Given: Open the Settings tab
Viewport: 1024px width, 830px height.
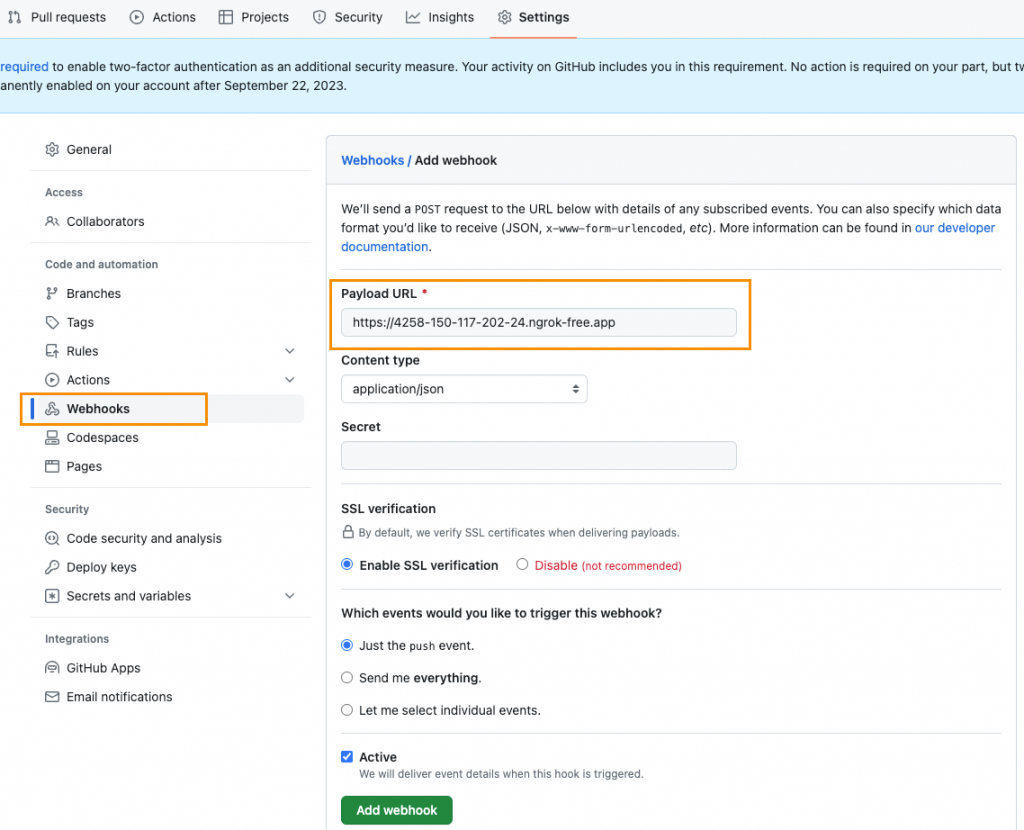Looking at the screenshot, I should (x=533, y=17).
